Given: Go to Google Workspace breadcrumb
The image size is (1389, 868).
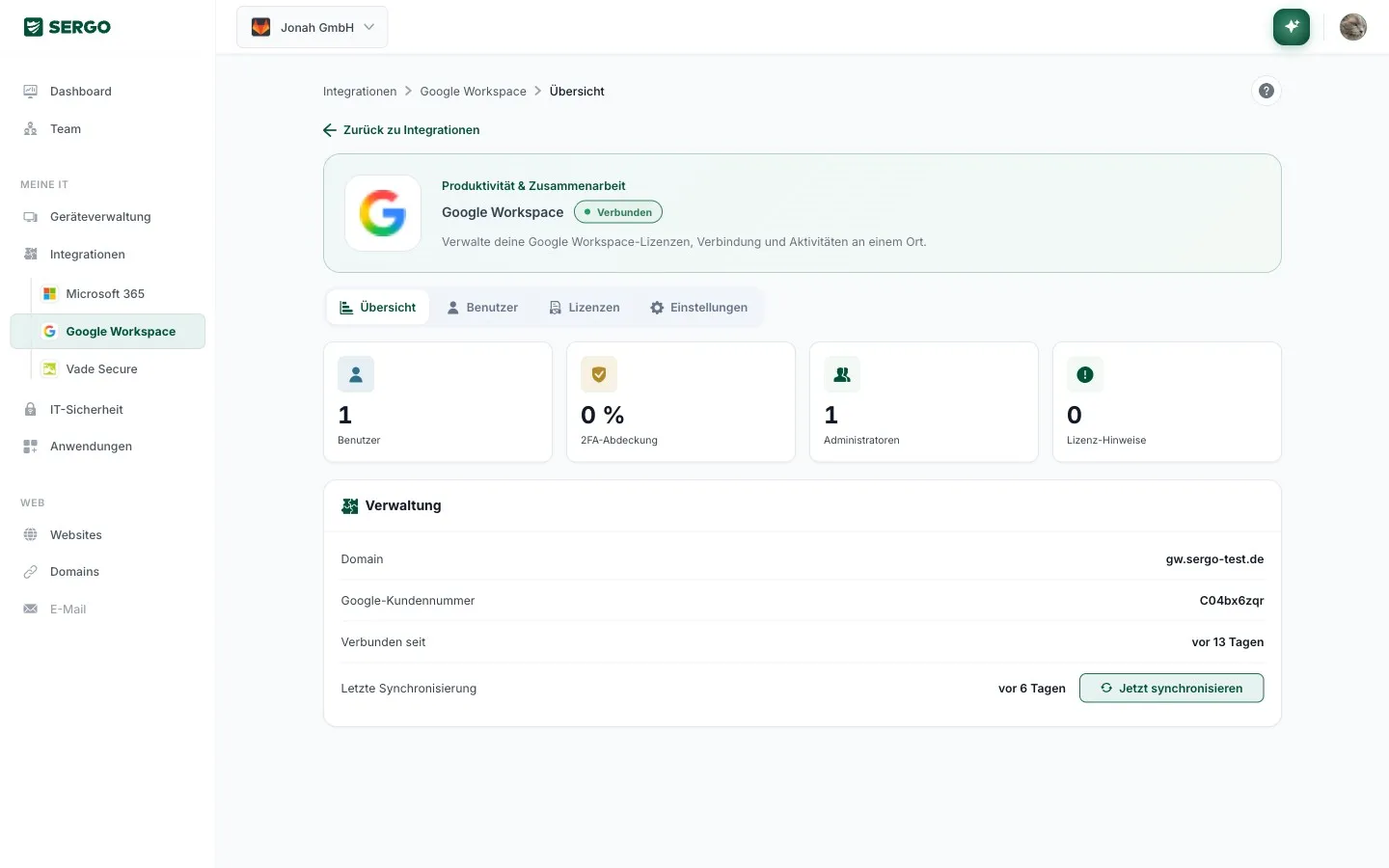Looking at the screenshot, I should 474,92.
